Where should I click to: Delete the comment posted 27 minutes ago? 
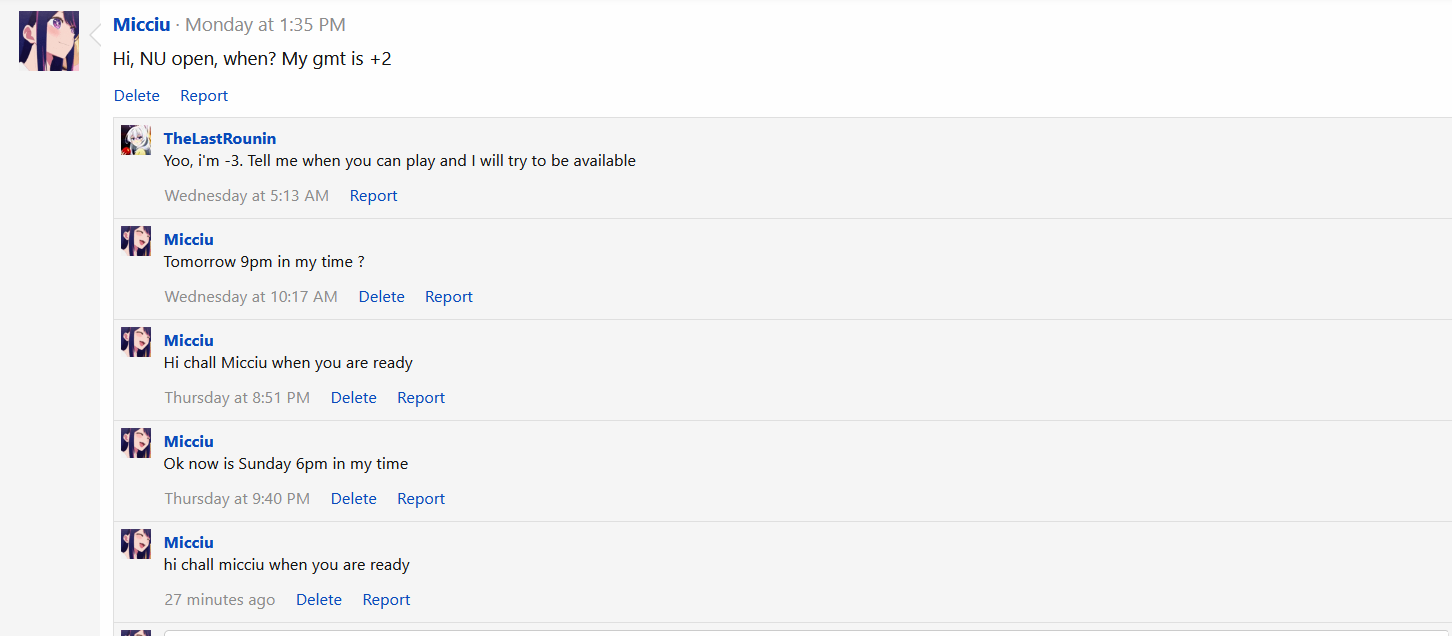coord(319,600)
